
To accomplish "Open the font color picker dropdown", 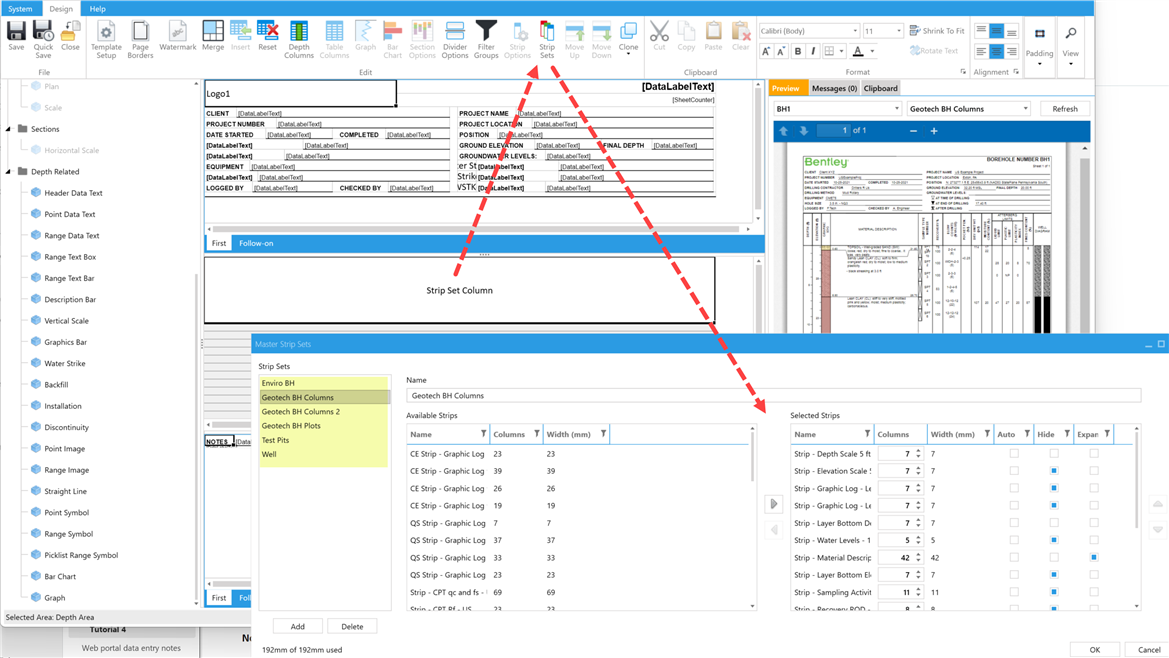I will click(x=872, y=51).
